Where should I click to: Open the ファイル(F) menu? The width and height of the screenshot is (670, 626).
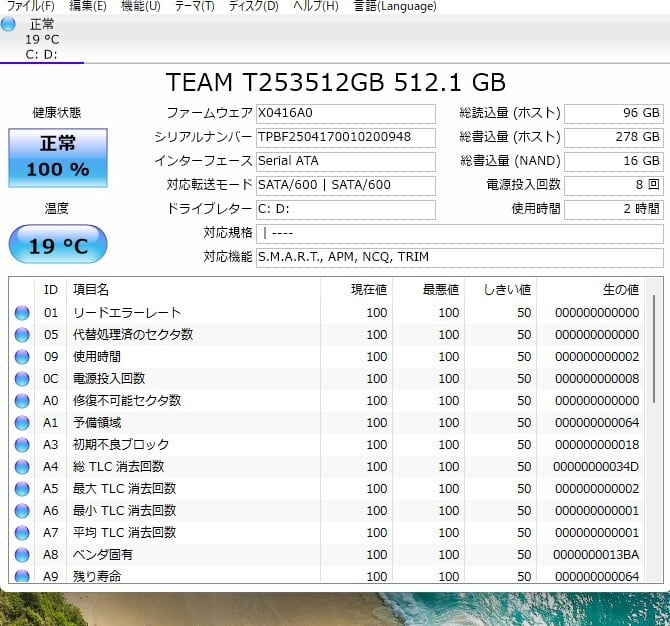click(x=31, y=6)
